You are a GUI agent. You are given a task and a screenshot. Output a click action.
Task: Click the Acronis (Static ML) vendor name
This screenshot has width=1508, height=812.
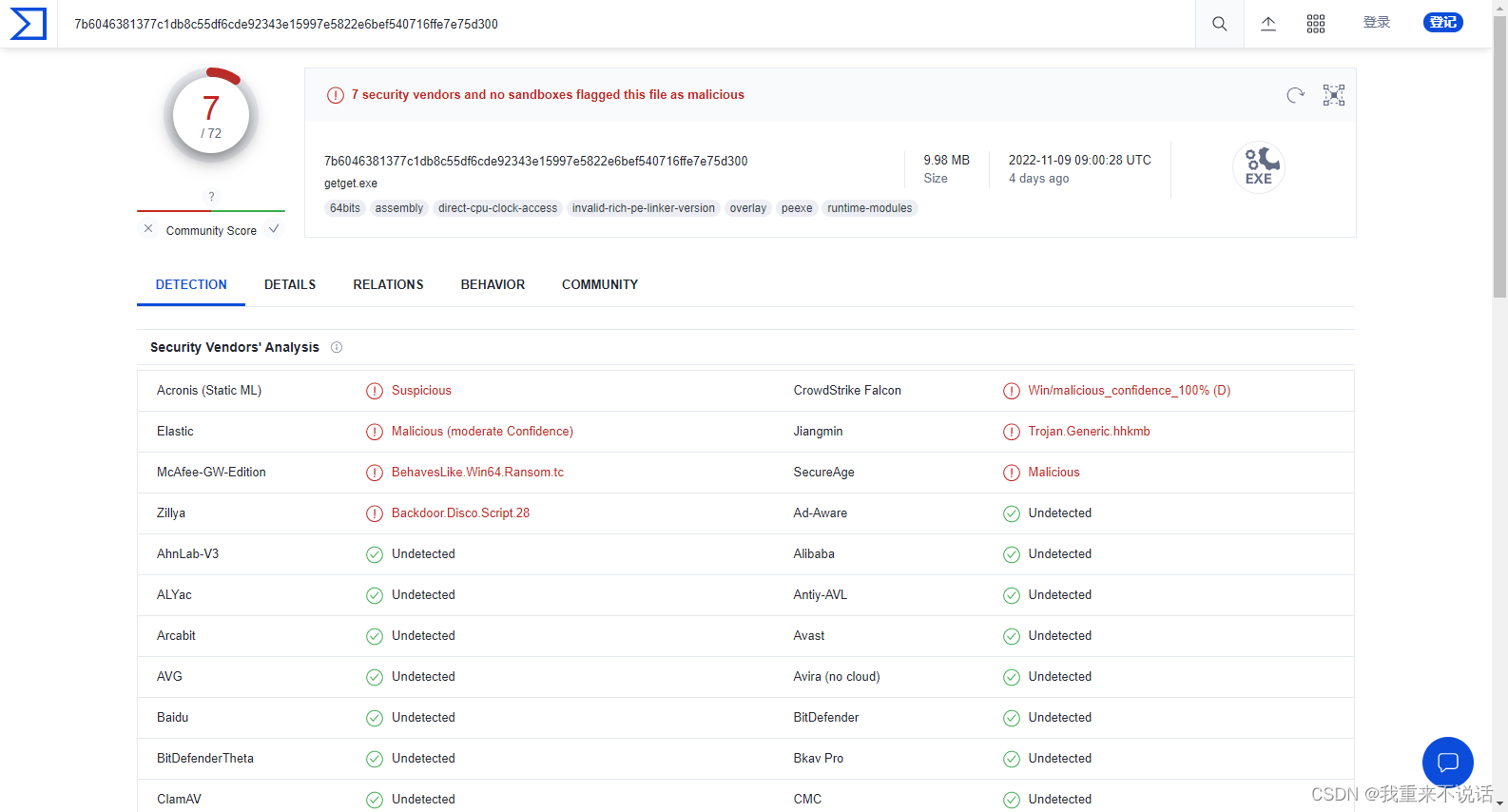click(x=209, y=391)
